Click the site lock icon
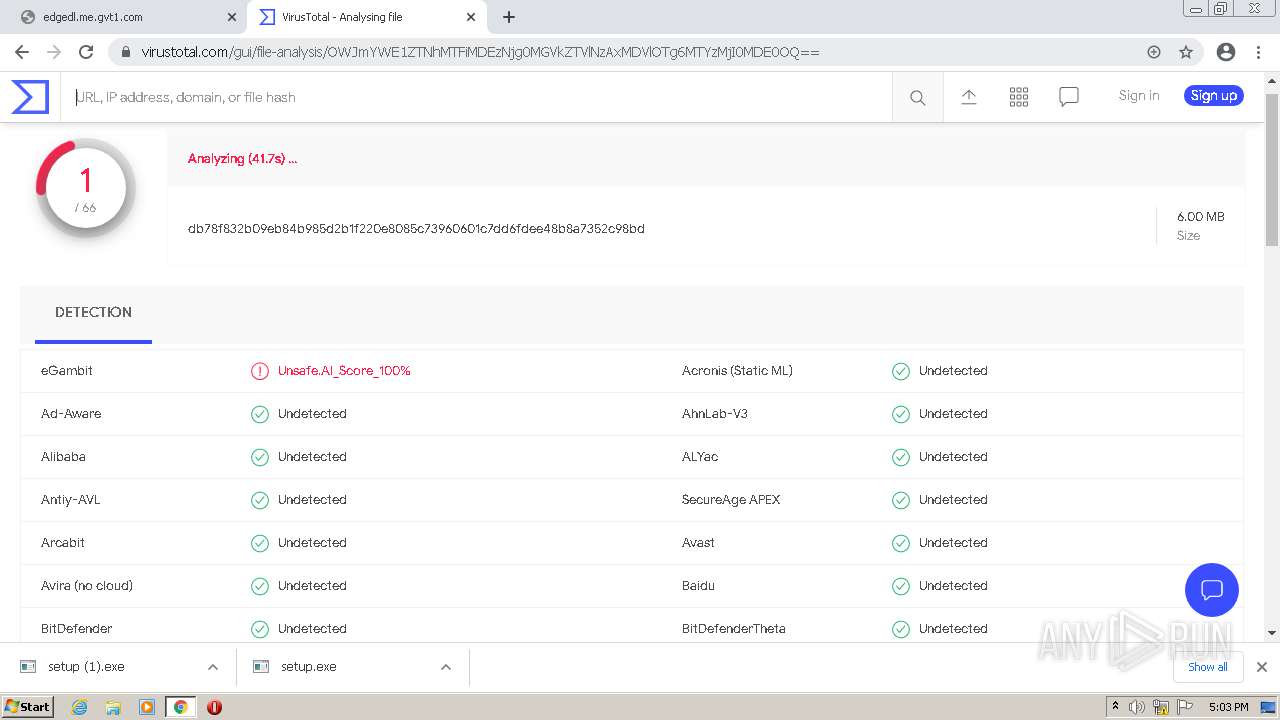The width and height of the screenshot is (1280, 720). 126,52
